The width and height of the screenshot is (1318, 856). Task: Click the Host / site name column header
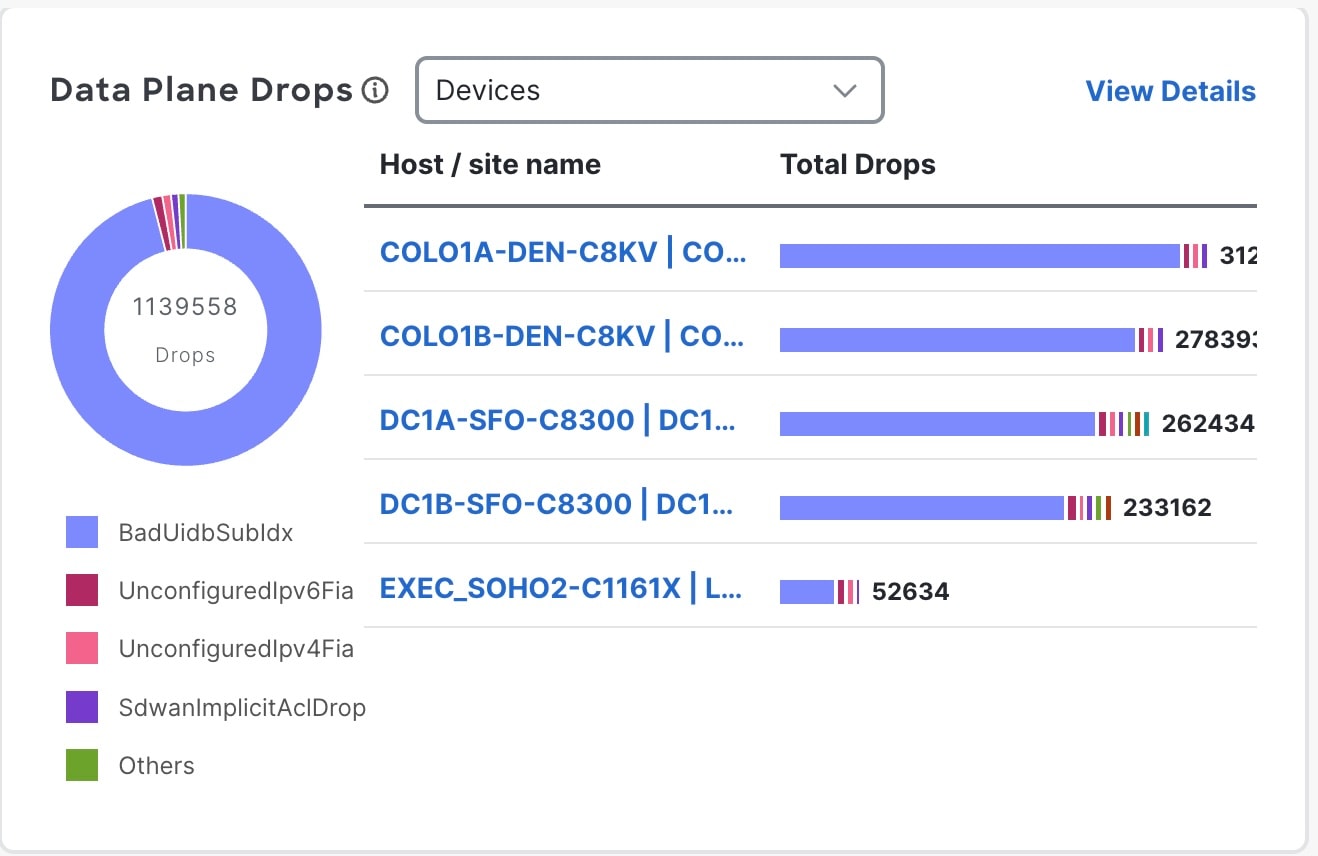point(490,164)
